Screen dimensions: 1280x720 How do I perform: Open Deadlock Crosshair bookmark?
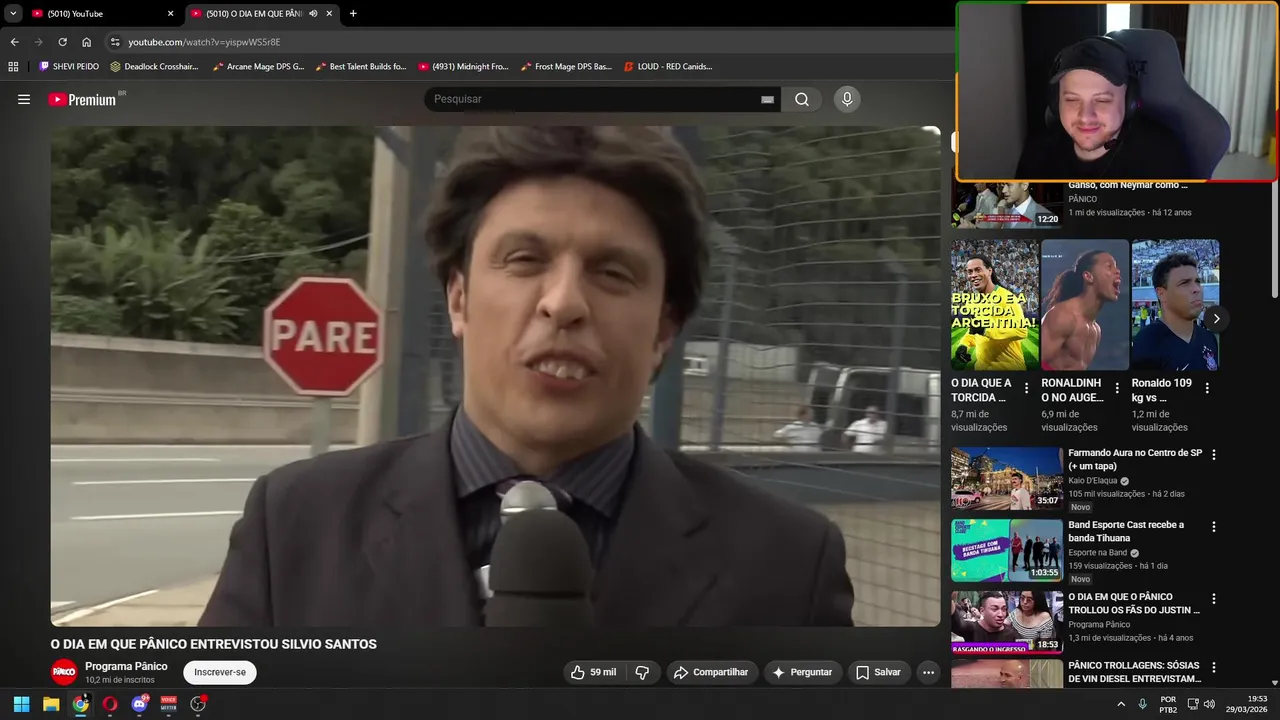[154, 66]
